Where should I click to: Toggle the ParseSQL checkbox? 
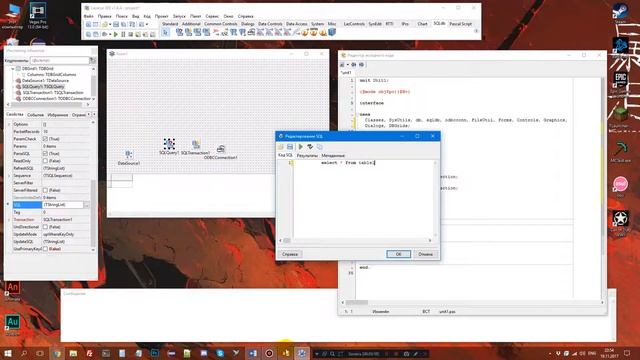[45, 153]
